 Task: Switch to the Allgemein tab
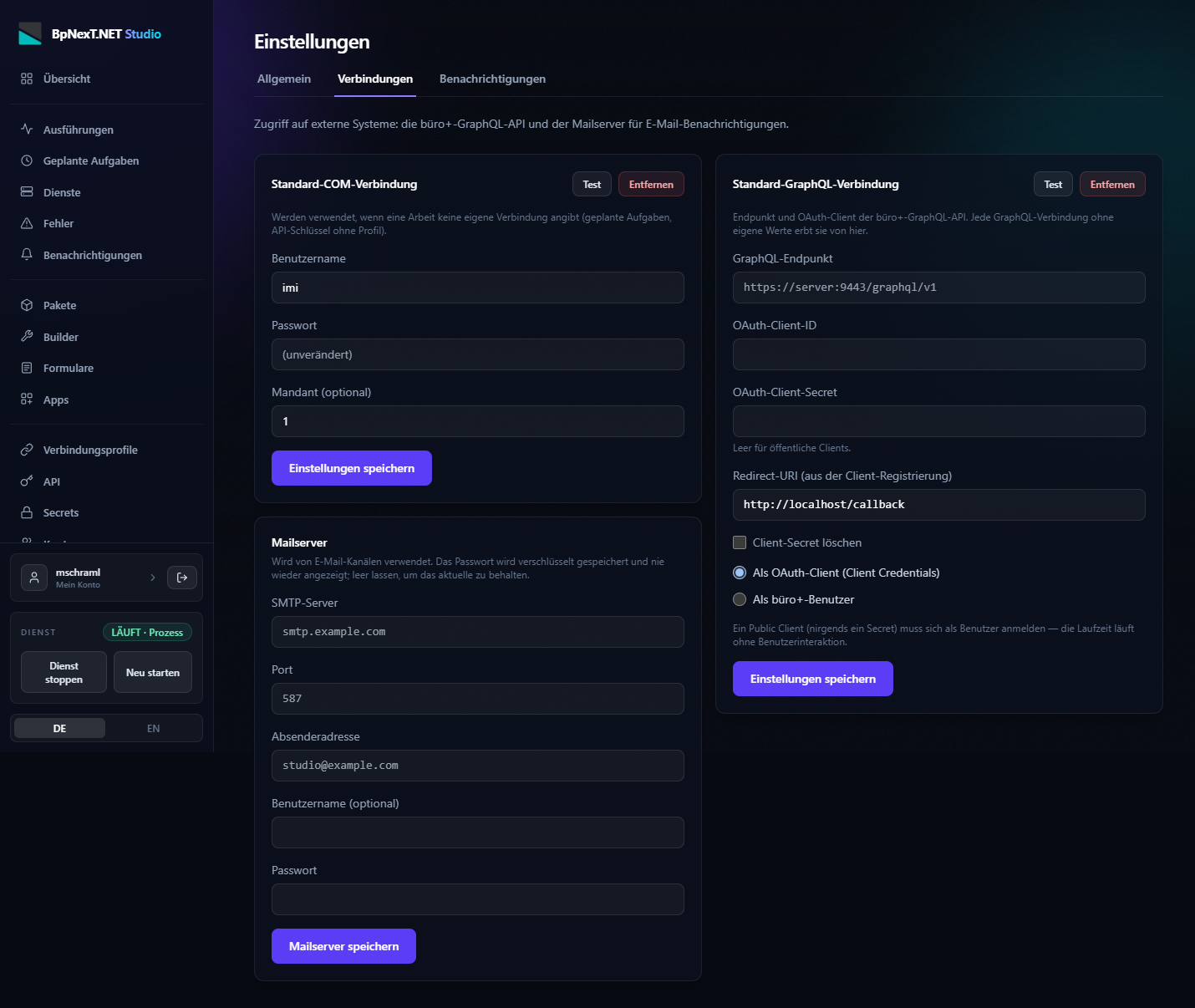284,79
